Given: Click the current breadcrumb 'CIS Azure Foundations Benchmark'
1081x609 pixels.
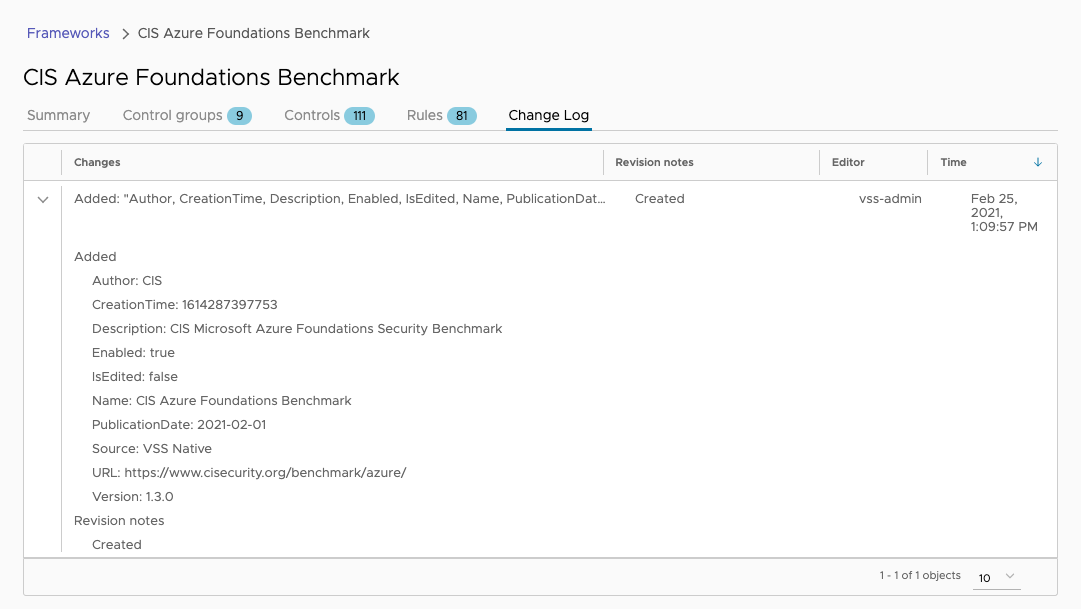Looking at the screenshot, I should tap(254, 33).
